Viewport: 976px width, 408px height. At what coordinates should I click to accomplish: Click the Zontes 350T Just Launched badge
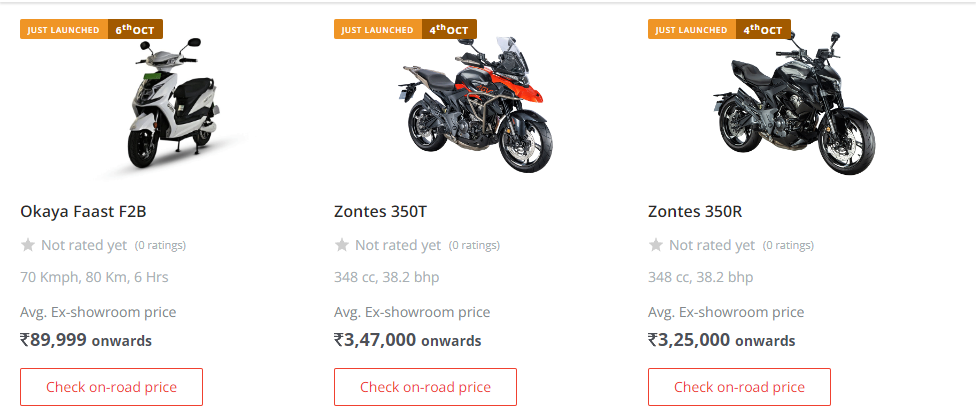[x=405, y=30]
